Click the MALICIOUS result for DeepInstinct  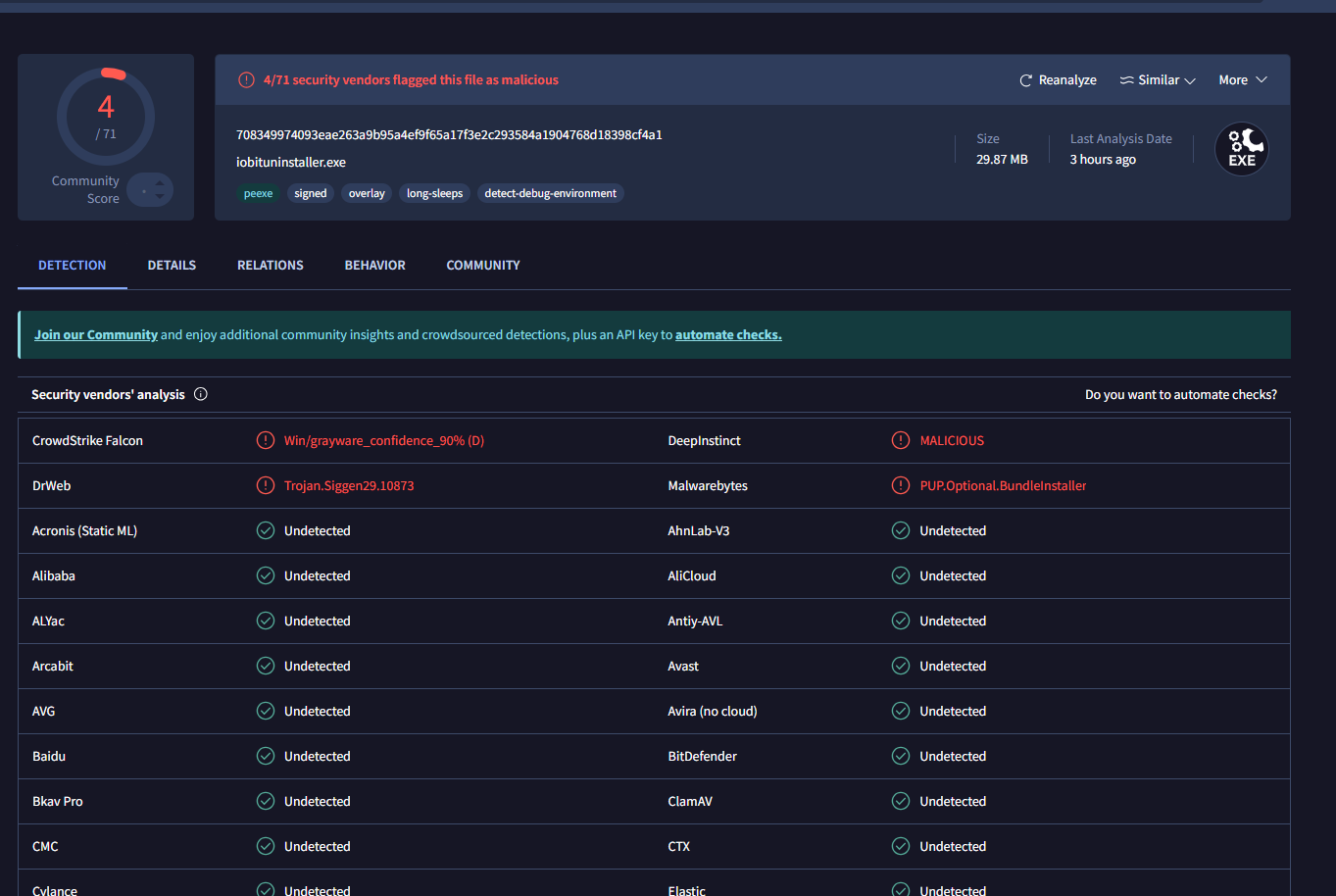coord(952,441)
